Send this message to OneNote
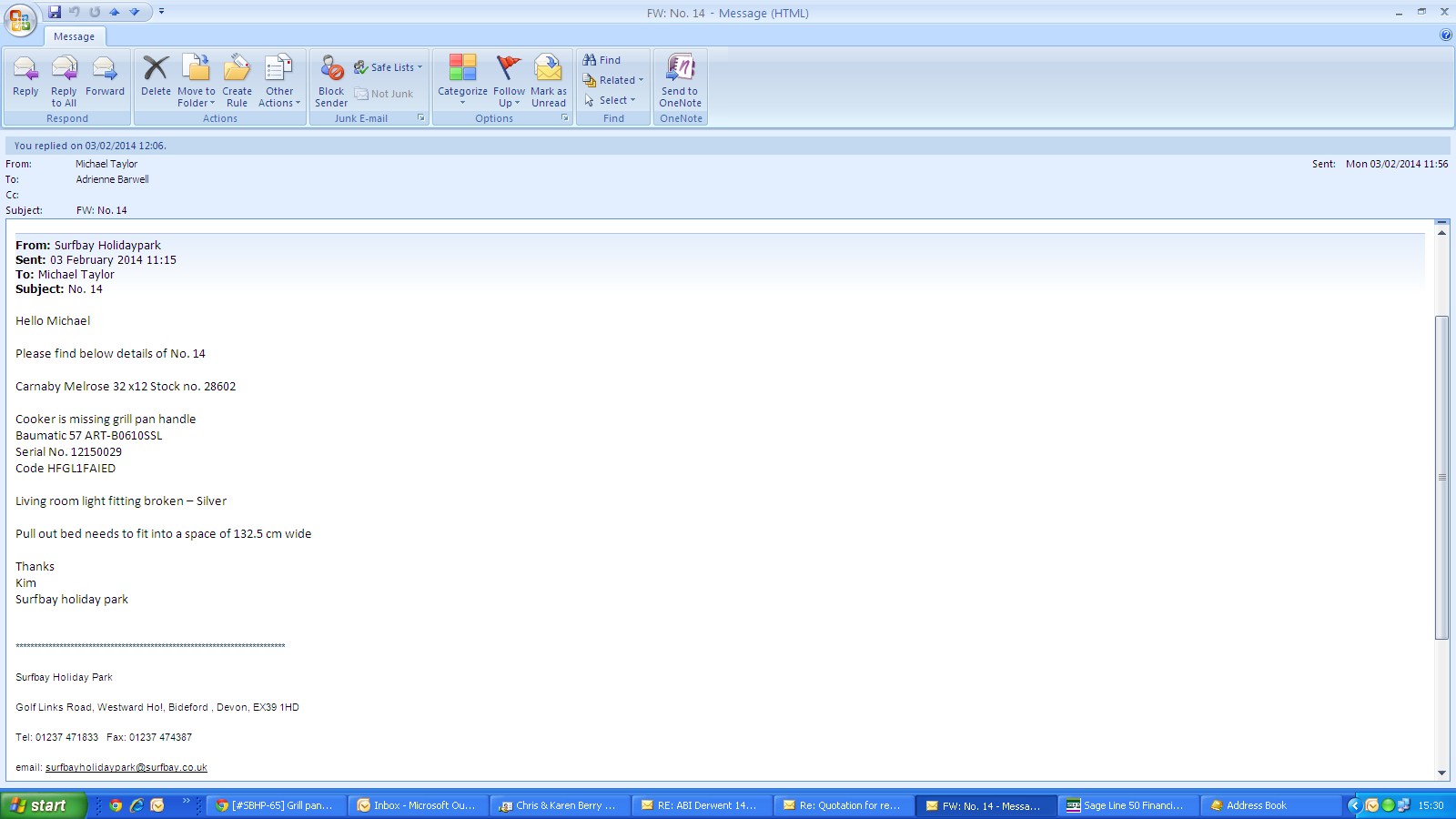The width and height of the screenshot is (1456, 819). click(681, 81)
